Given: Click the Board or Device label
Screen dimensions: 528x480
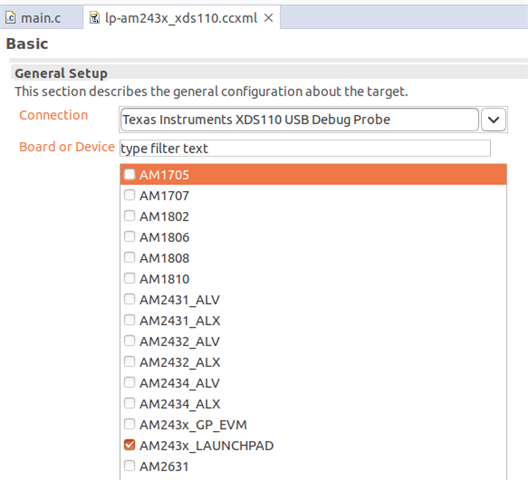Looking at the screenshot, I should (x=67, y=147).
